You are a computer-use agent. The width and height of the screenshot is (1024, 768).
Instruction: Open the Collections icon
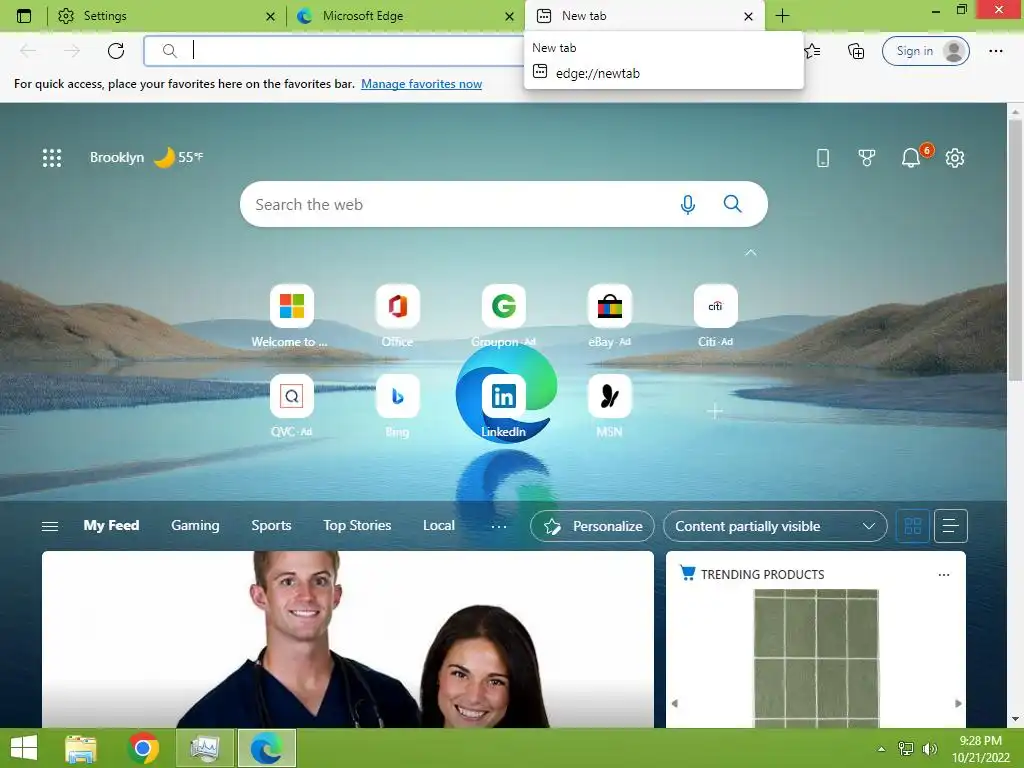[x=856, y=50]
